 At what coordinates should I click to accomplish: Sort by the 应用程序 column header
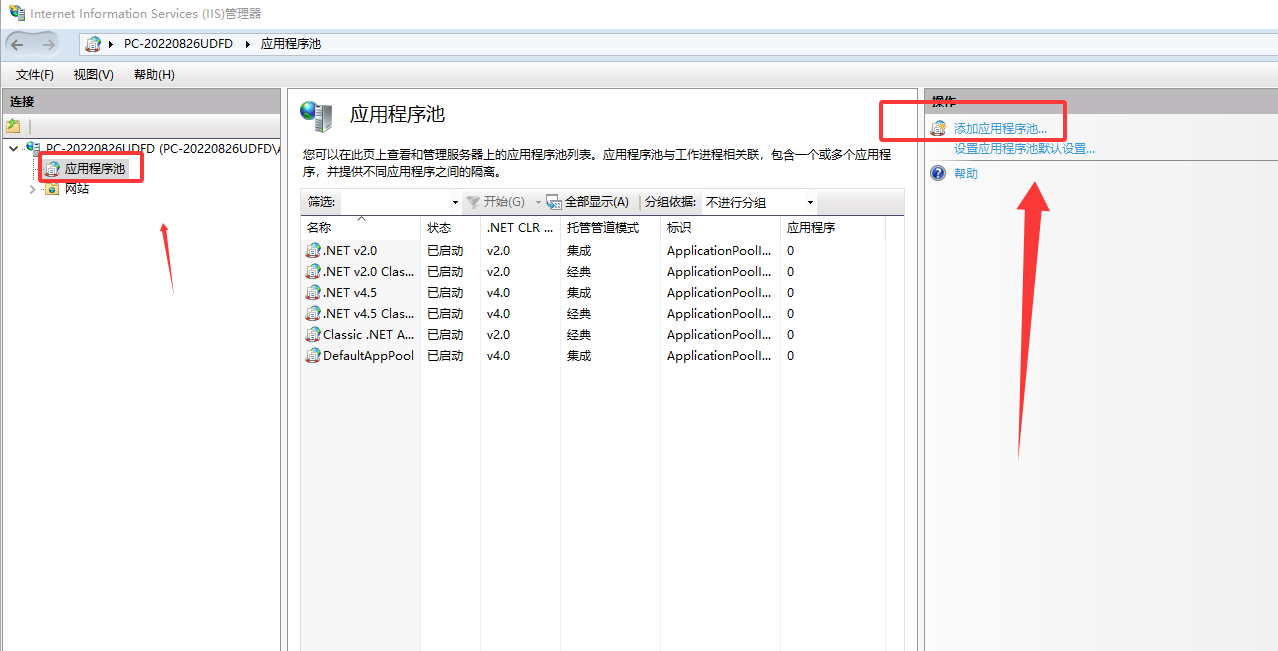[x=832, y=228]
